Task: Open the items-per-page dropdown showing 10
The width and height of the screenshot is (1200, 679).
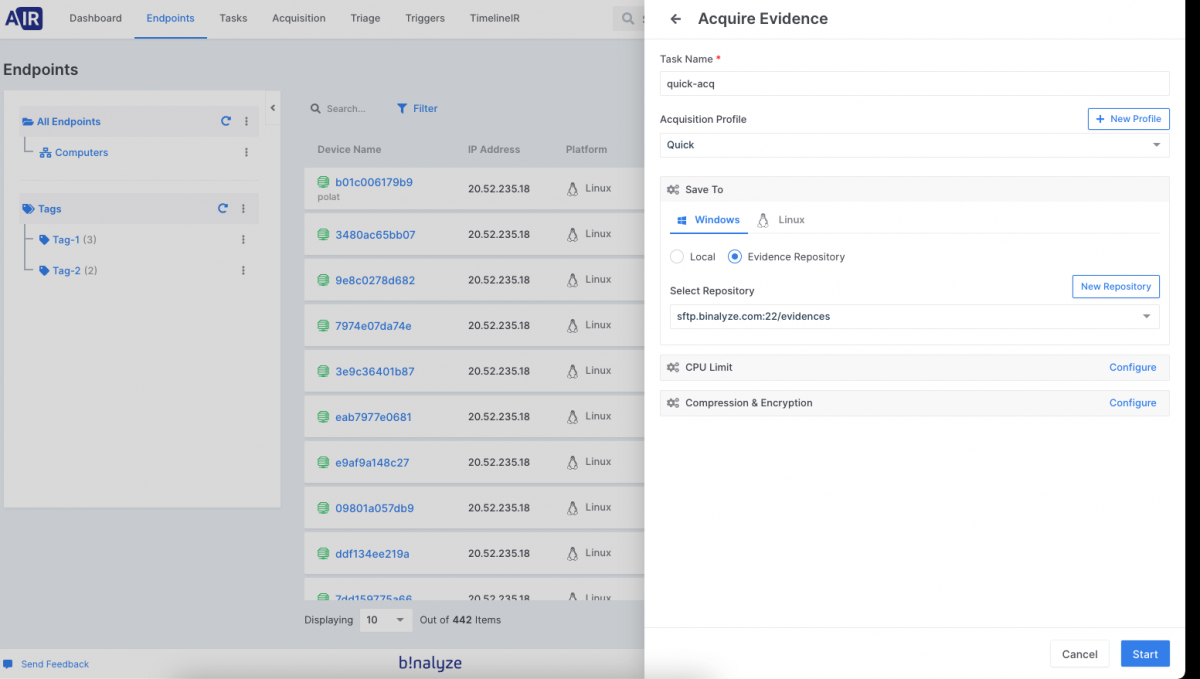Action: tap(385, 619)
